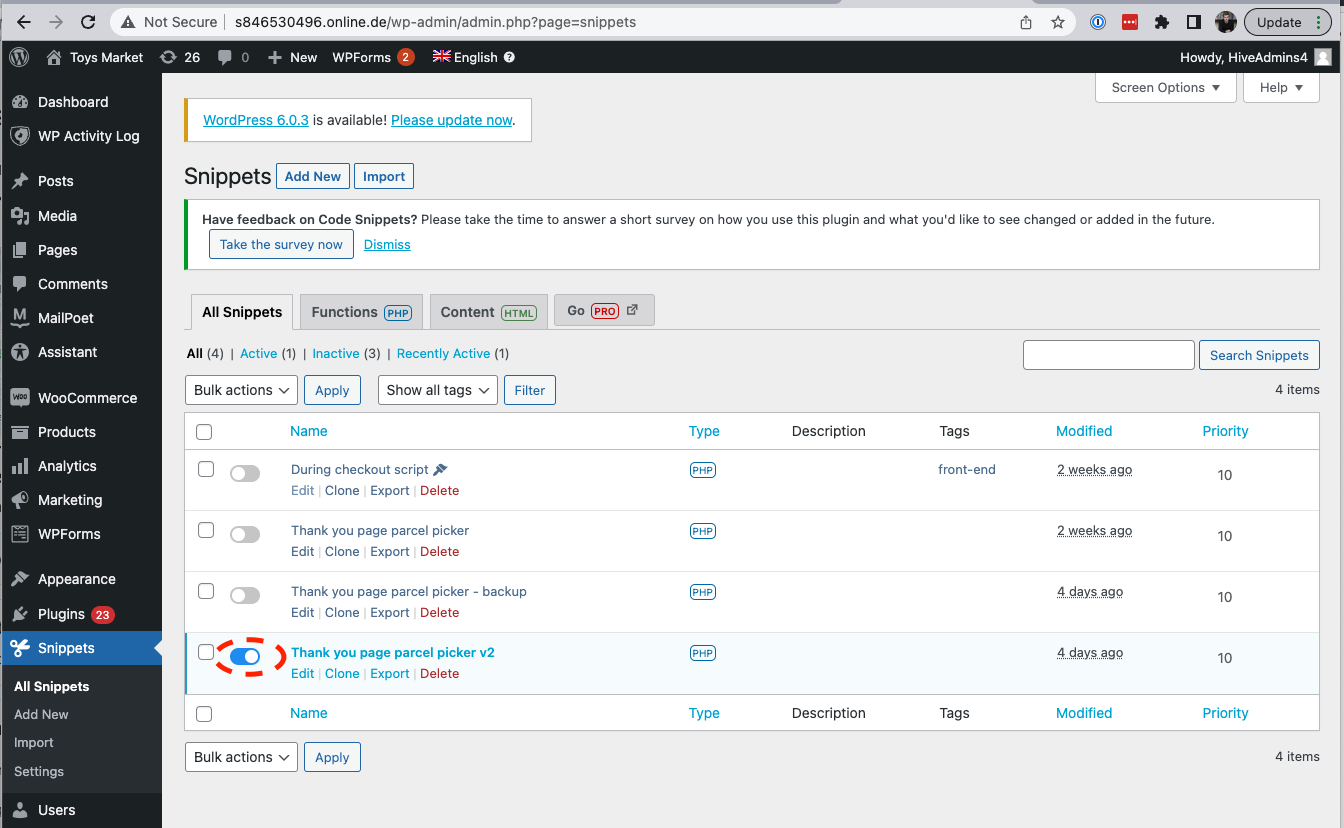Click the browser share icon

(1026, 22)
